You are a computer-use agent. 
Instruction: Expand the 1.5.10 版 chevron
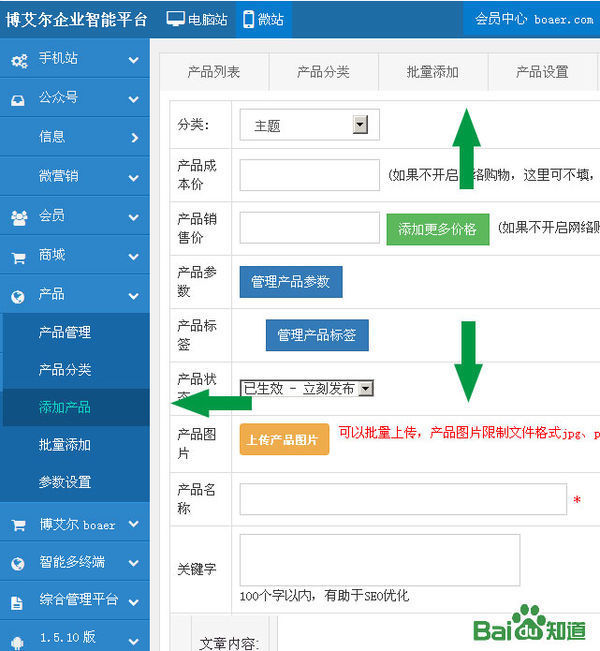pyautogui.click(x=134, y=641)
